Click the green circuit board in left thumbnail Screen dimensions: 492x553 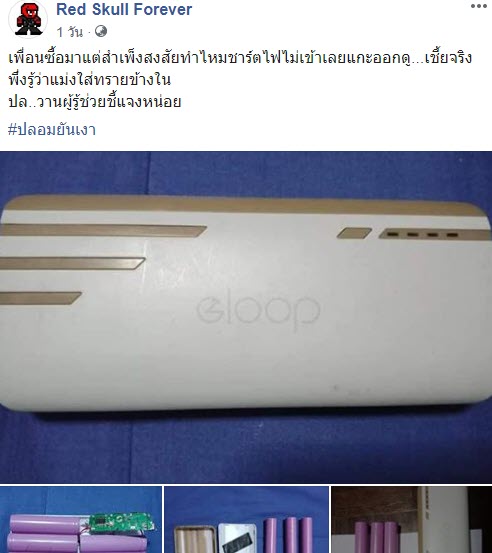point(121,523)
